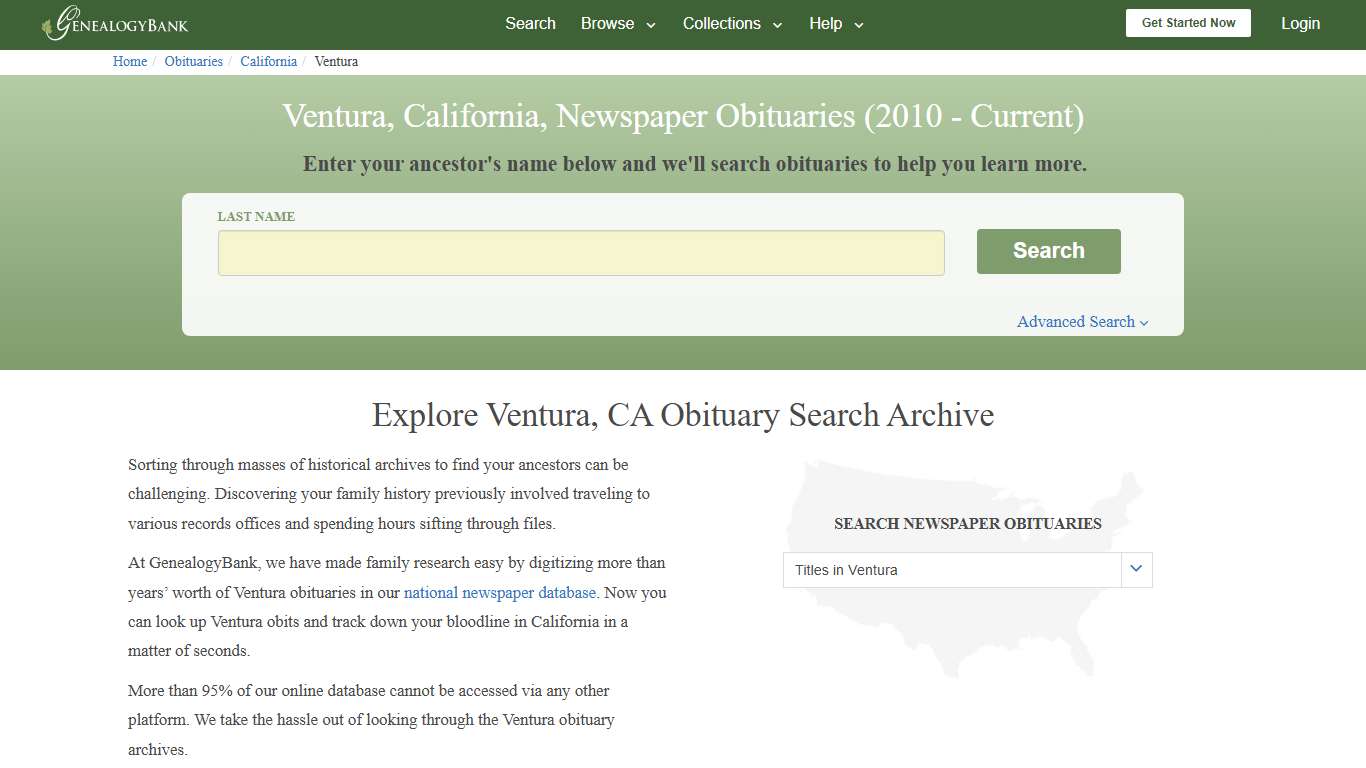
Task: Open the Browse menu item
Action: tap(606, 23)
